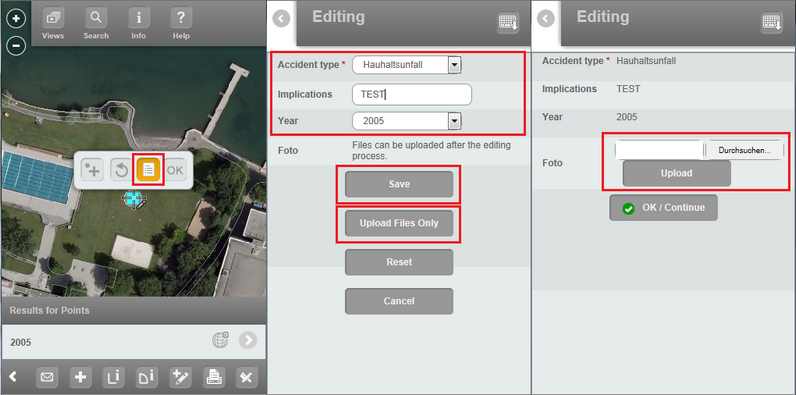Open the Help tool
This screenshot has height=395, width=796.
pos(181,23)
